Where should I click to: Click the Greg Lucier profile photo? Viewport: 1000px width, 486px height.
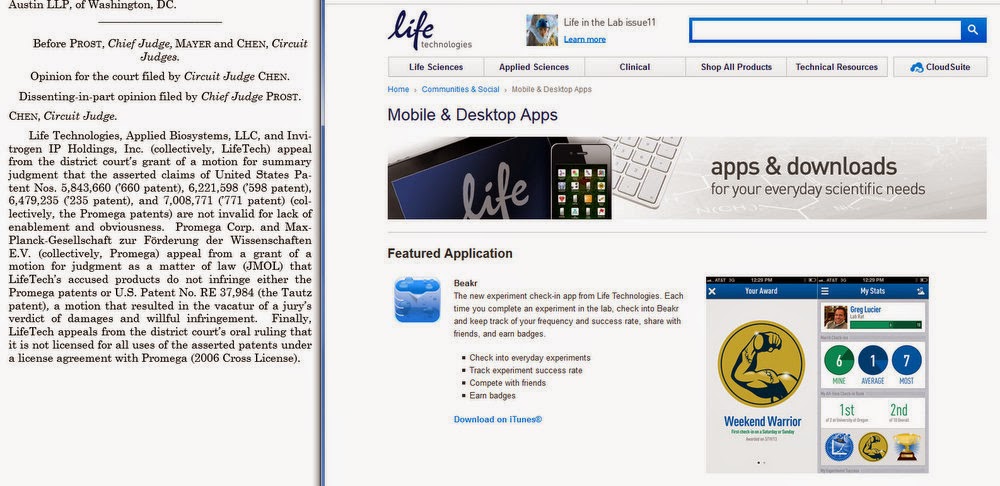tap(835, 317)
